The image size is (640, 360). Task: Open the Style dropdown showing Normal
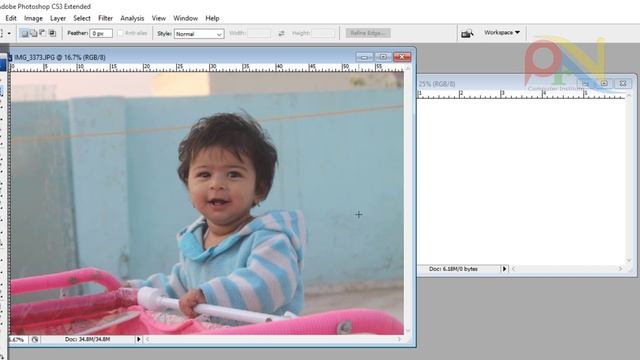pyautogui.click(x=199, y=34)
